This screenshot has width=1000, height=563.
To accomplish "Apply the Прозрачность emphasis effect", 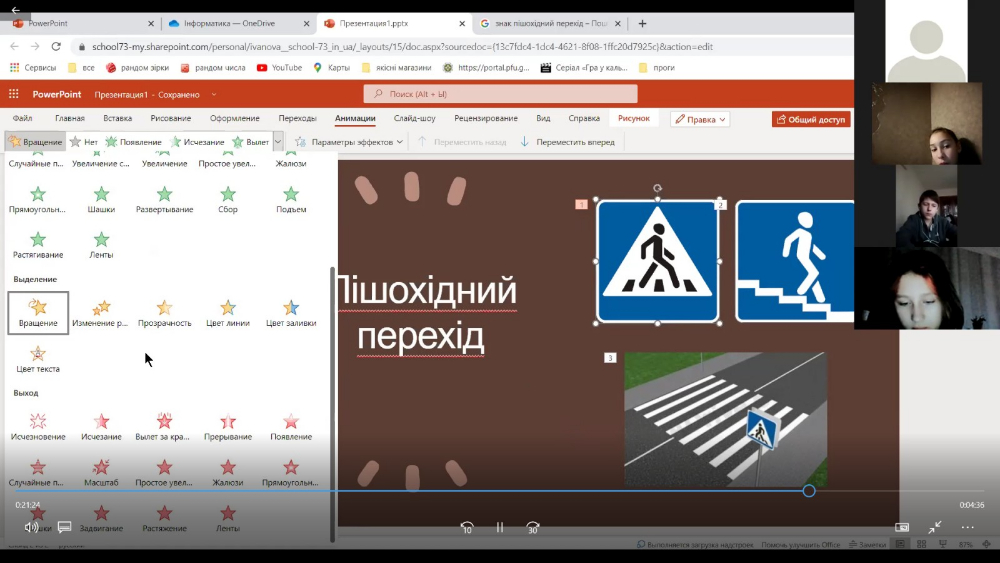I will (165, 313).
